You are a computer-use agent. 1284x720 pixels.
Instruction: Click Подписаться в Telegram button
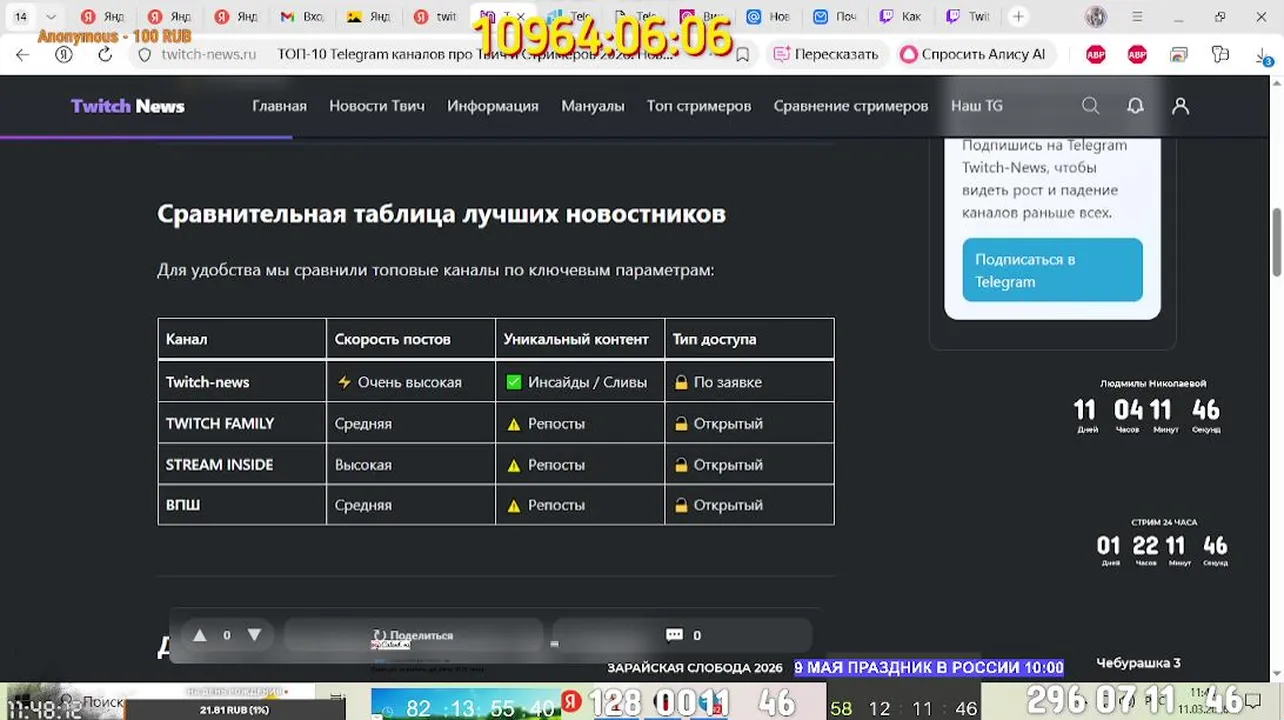pyautogui.click(x=1052, y=270)
